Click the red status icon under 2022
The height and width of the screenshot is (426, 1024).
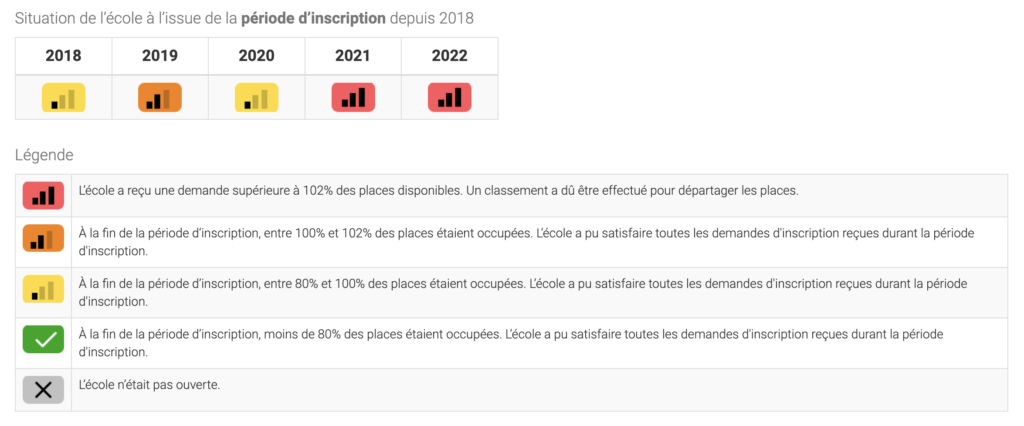pyautogui.click(x=450, y=97)
